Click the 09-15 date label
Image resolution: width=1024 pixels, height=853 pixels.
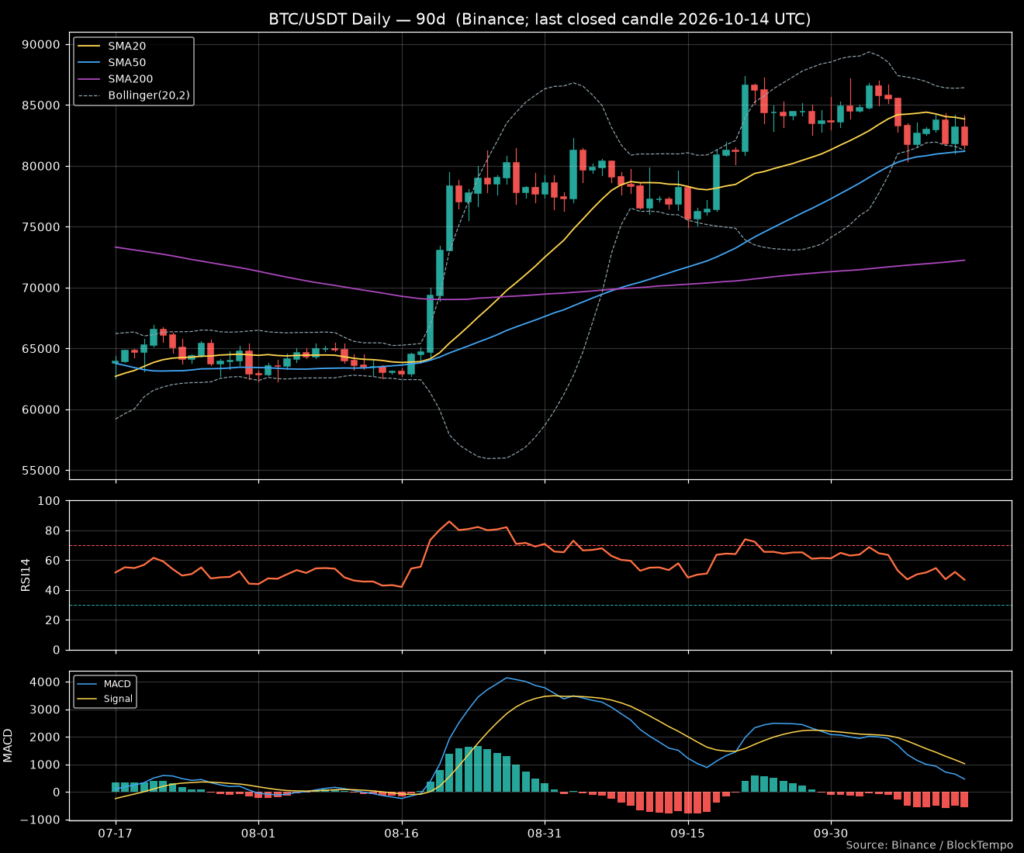click(x=688, y=833)
